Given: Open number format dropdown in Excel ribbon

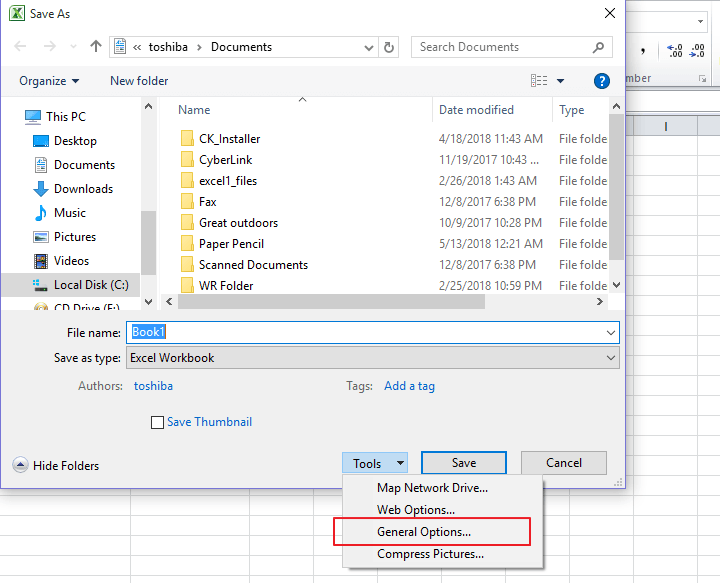Looking at the screenshot, I should coord(700,22).
